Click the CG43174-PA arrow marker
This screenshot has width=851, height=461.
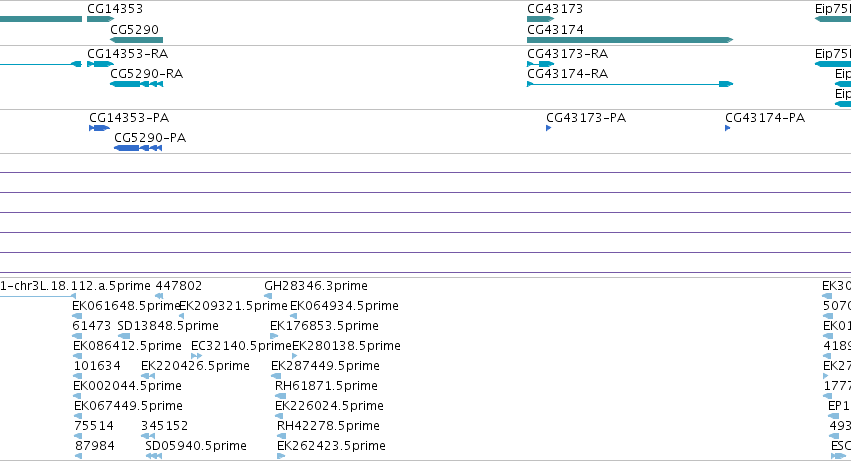[x=728, y=128]
